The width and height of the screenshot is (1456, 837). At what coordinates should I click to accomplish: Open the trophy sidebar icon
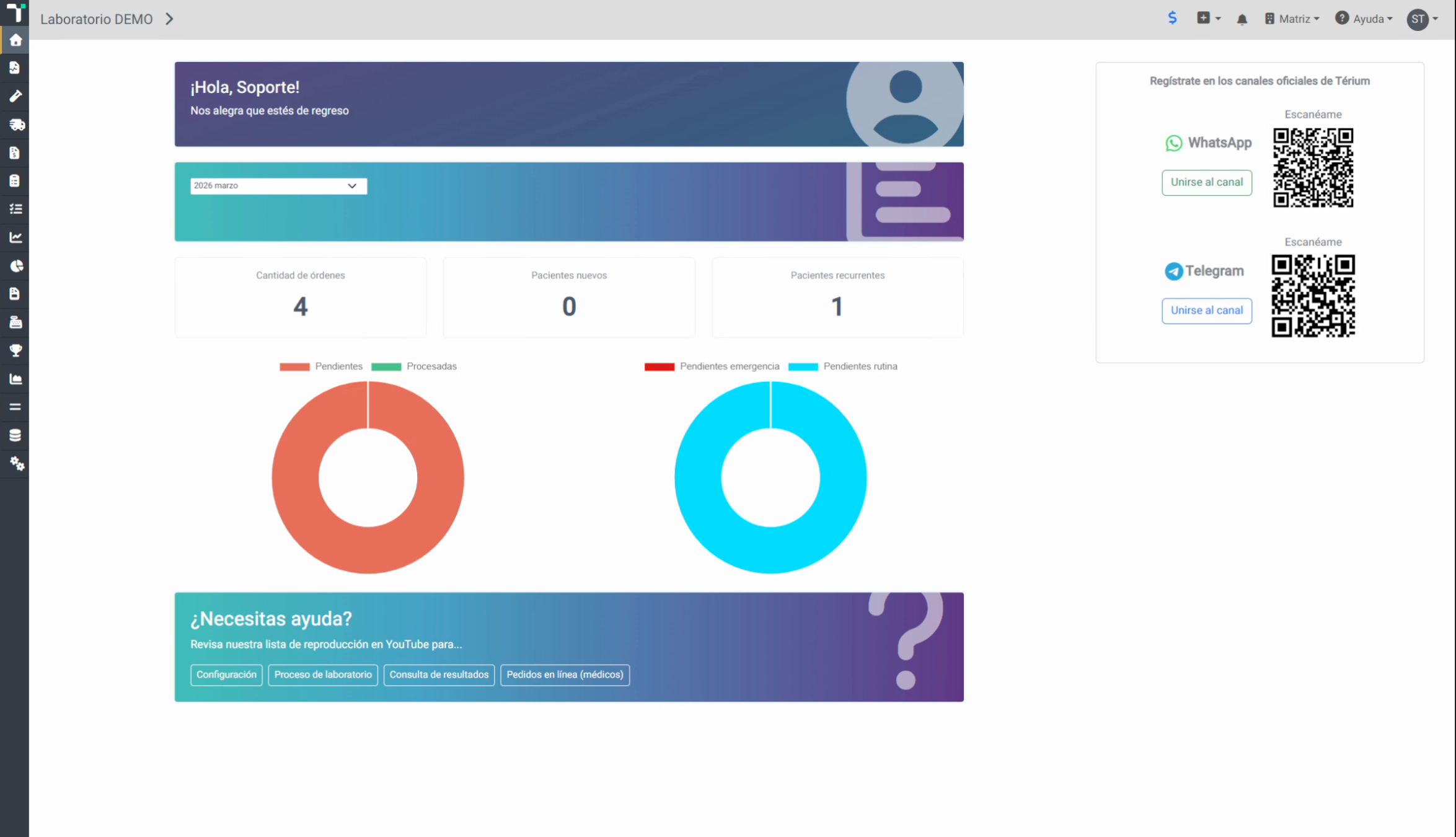pyautogui.click(x=15, y=350)
